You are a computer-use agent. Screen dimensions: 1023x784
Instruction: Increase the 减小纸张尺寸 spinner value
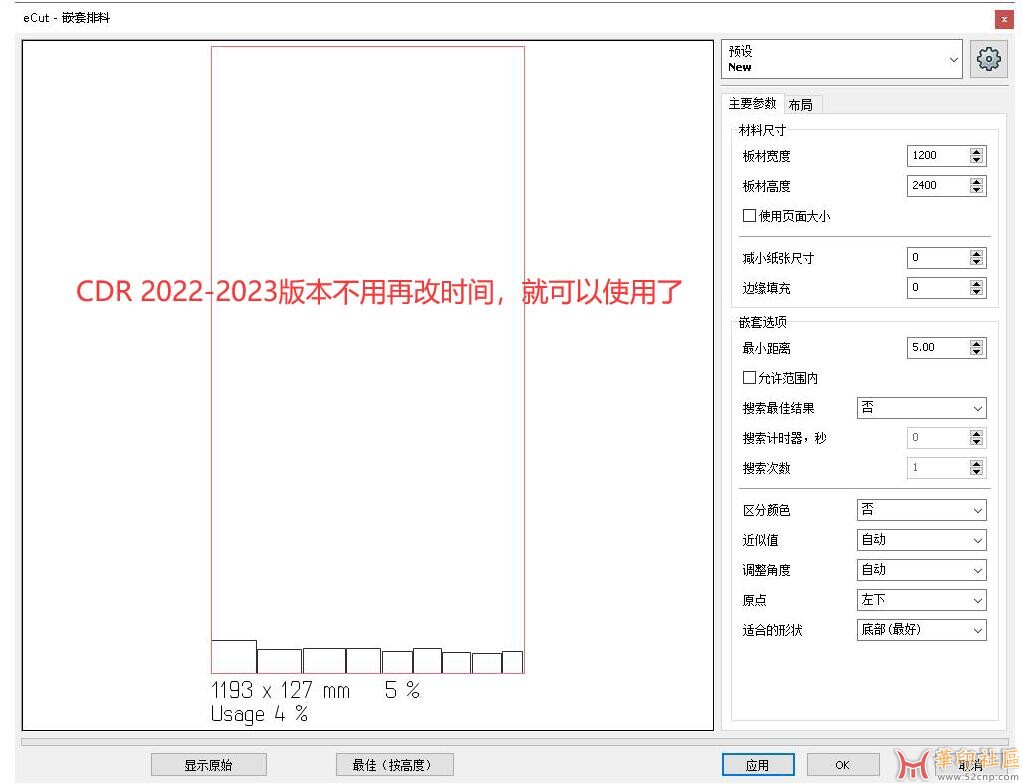[x=976, y=254]
